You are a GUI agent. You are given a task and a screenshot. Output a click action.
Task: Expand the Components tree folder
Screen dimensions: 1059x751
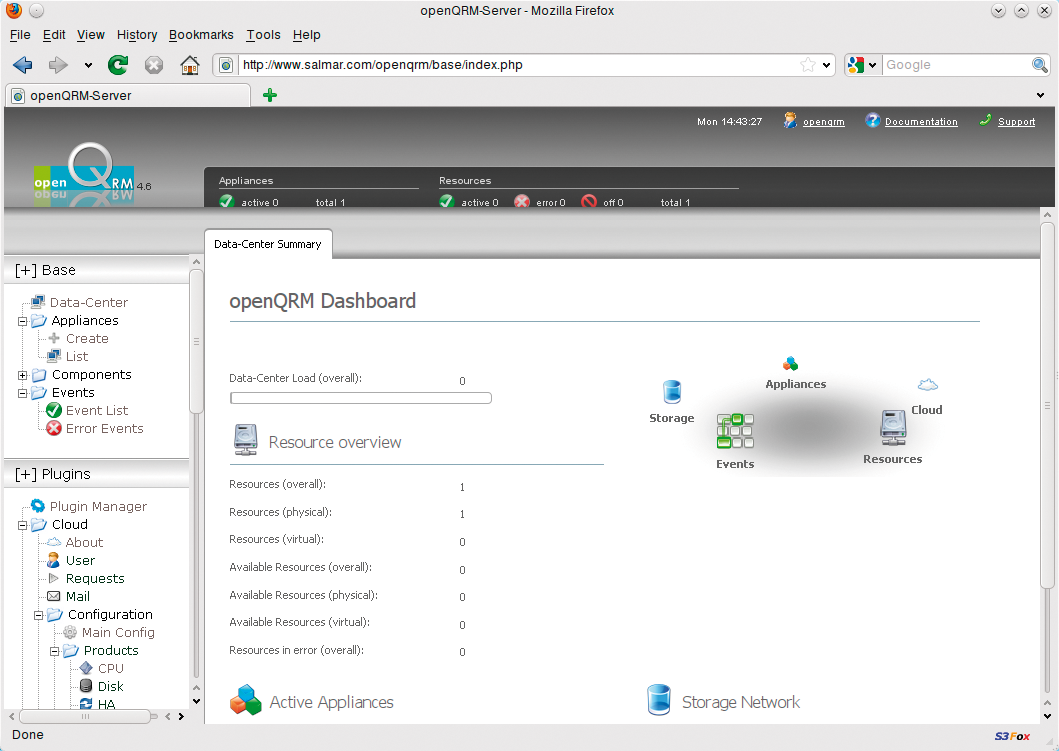[22, 376]
